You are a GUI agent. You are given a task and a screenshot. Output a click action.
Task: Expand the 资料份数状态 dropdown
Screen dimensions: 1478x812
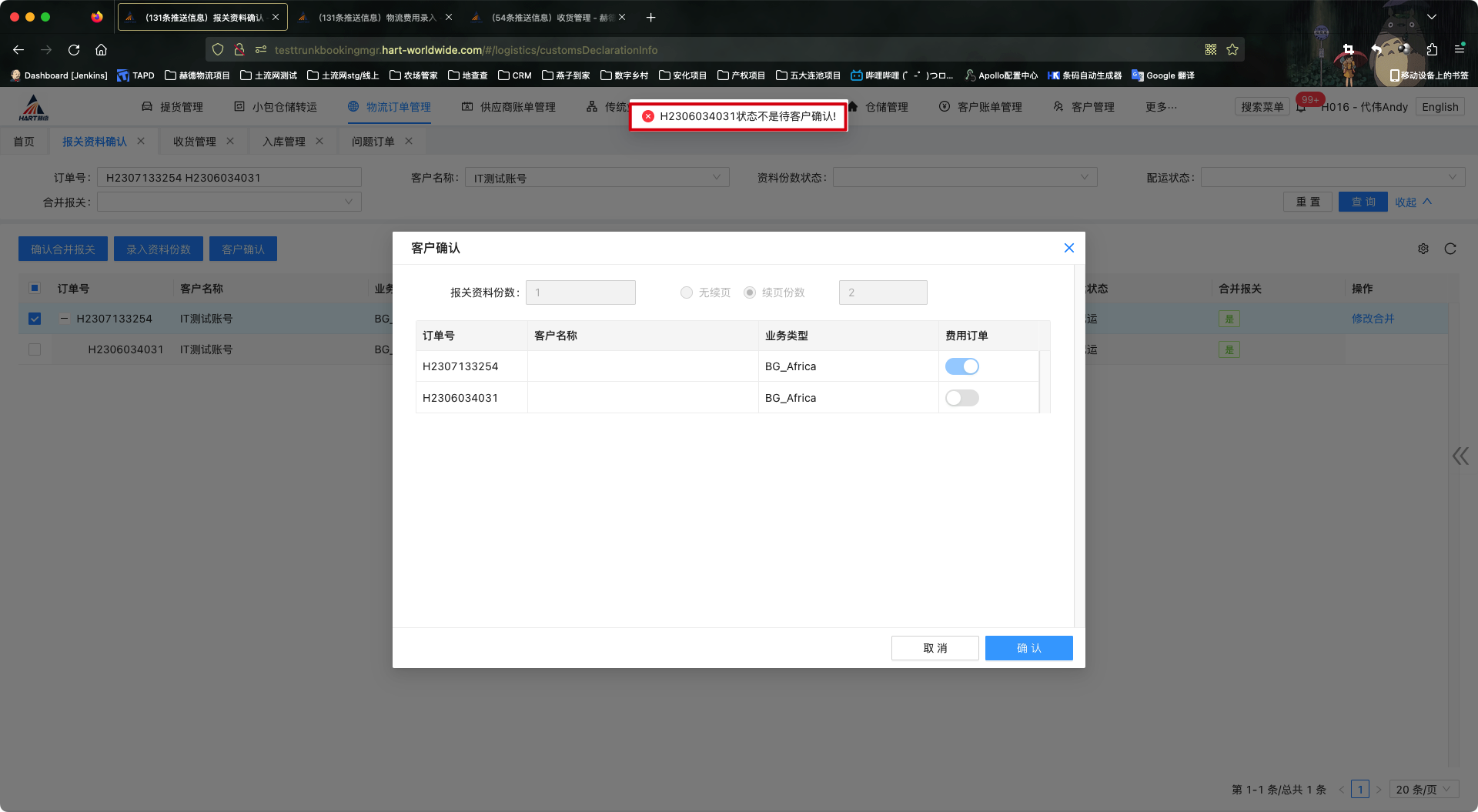click(x=965, y=178)
